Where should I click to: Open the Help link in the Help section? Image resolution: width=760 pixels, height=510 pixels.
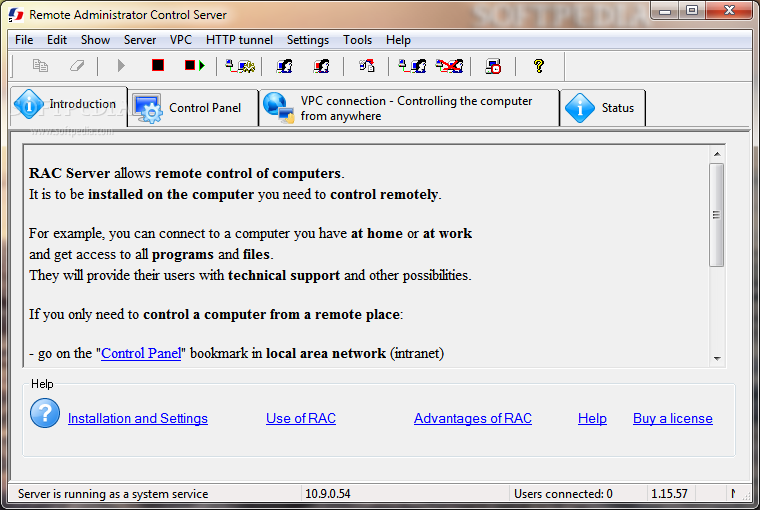click(592, 418)
